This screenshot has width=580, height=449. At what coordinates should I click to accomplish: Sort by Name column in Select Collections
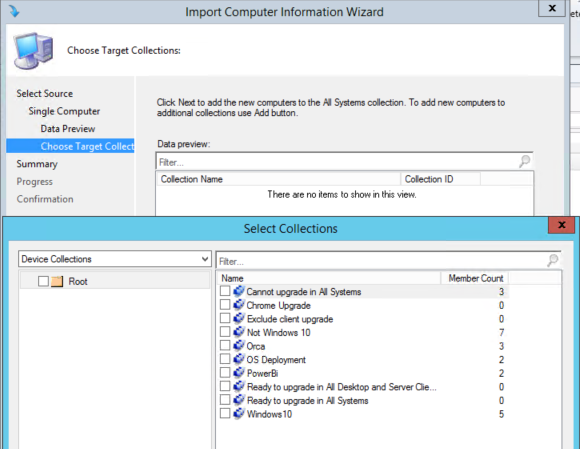tap(329, 278)
